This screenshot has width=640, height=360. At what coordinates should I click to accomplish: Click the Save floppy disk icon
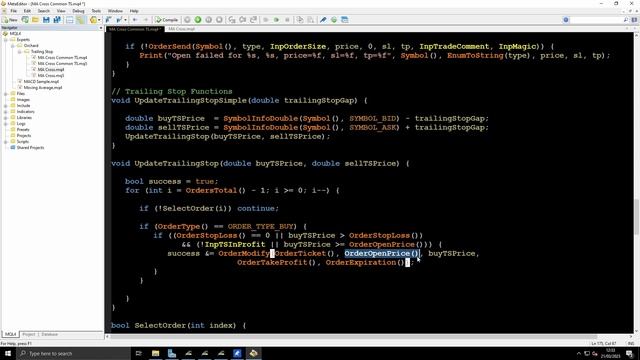coord(46,20)
